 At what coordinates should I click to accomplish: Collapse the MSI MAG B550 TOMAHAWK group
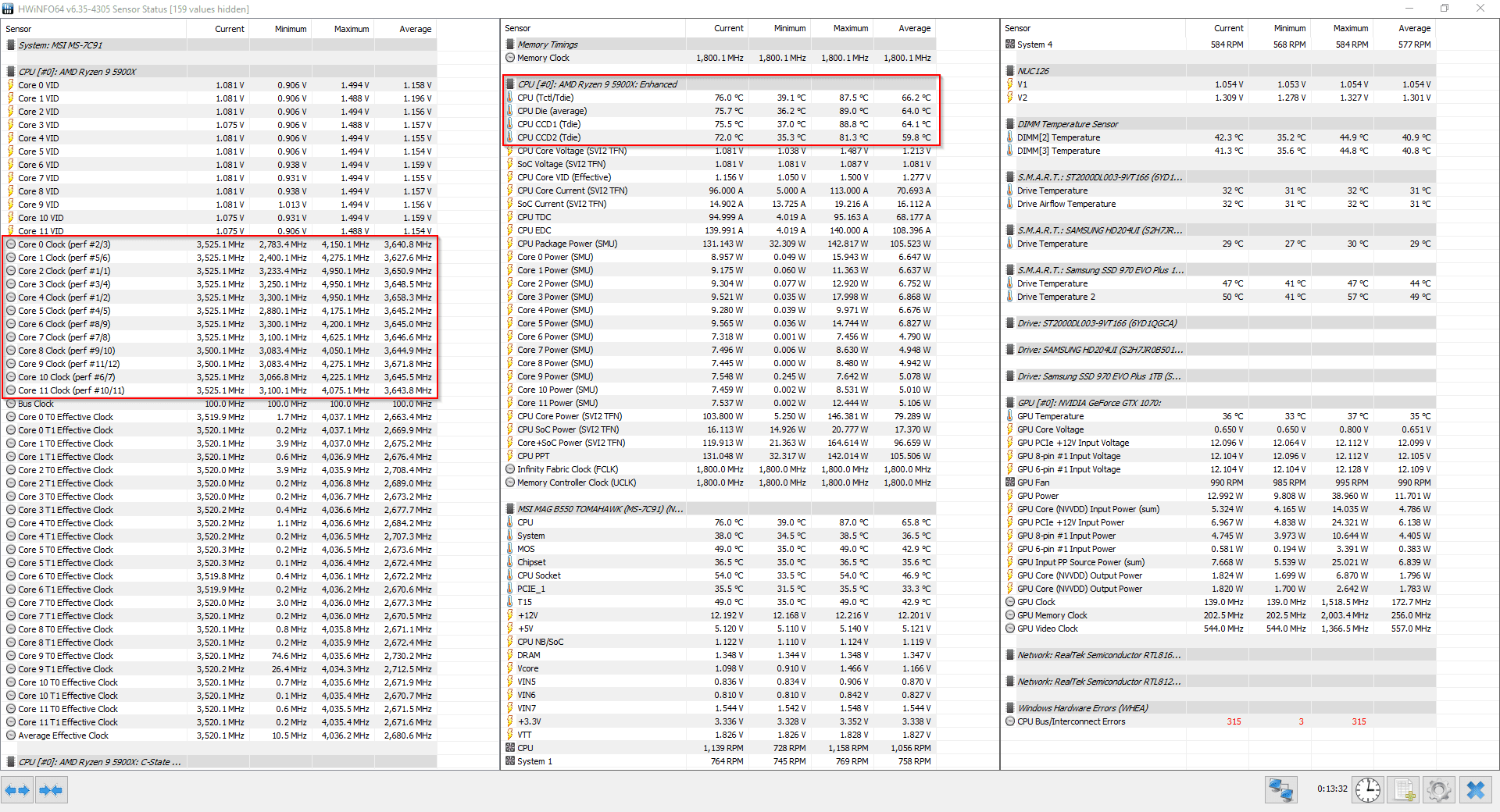(x=510, y=509)
